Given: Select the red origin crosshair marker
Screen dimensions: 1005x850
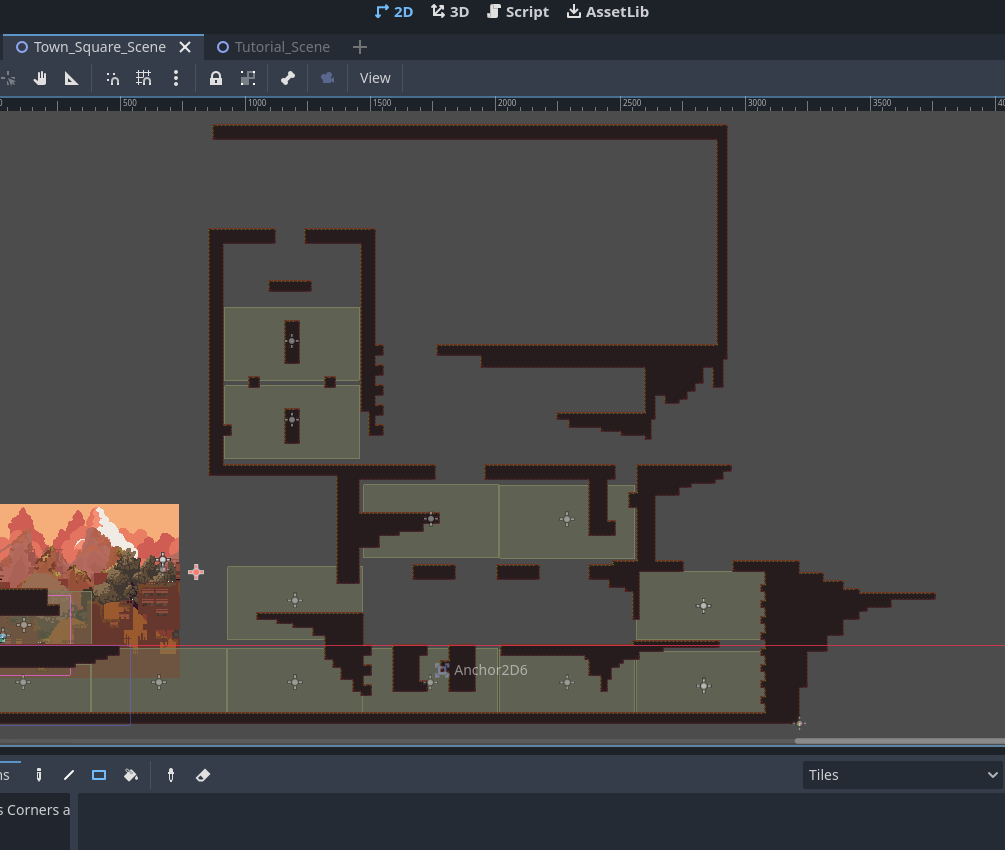Looking at the screenshot, I should tap(196, 572).
